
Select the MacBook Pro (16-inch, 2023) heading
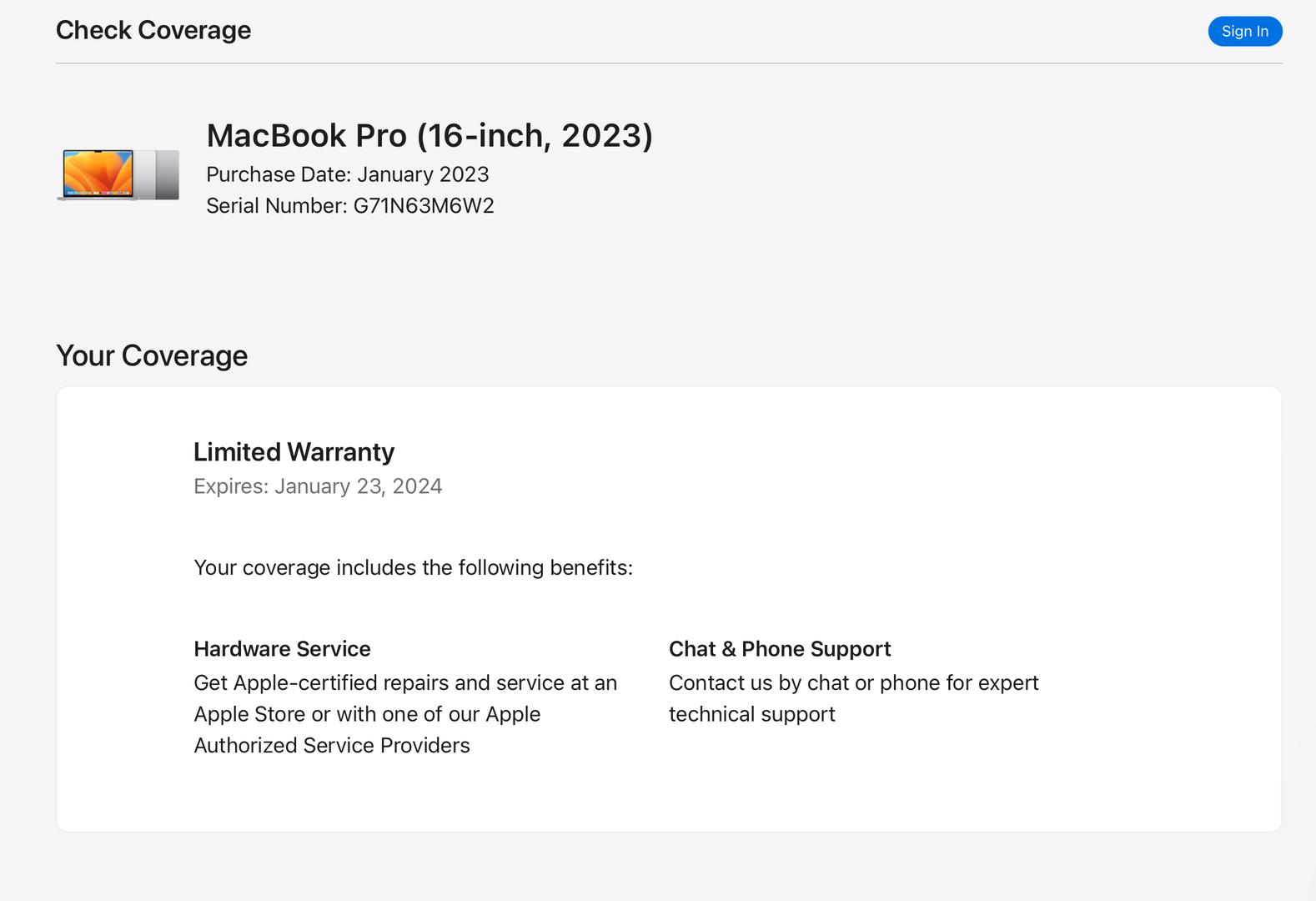[429, 135]
